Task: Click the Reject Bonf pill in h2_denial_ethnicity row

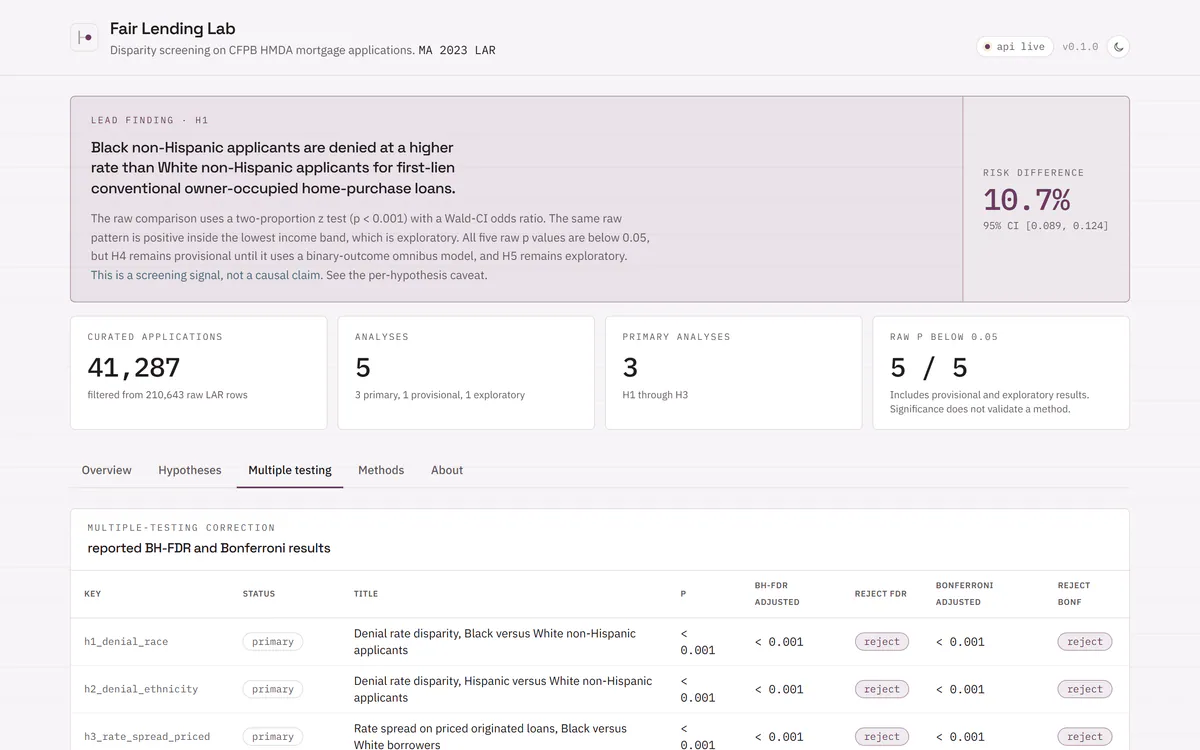Action: tap(1085, 689)
